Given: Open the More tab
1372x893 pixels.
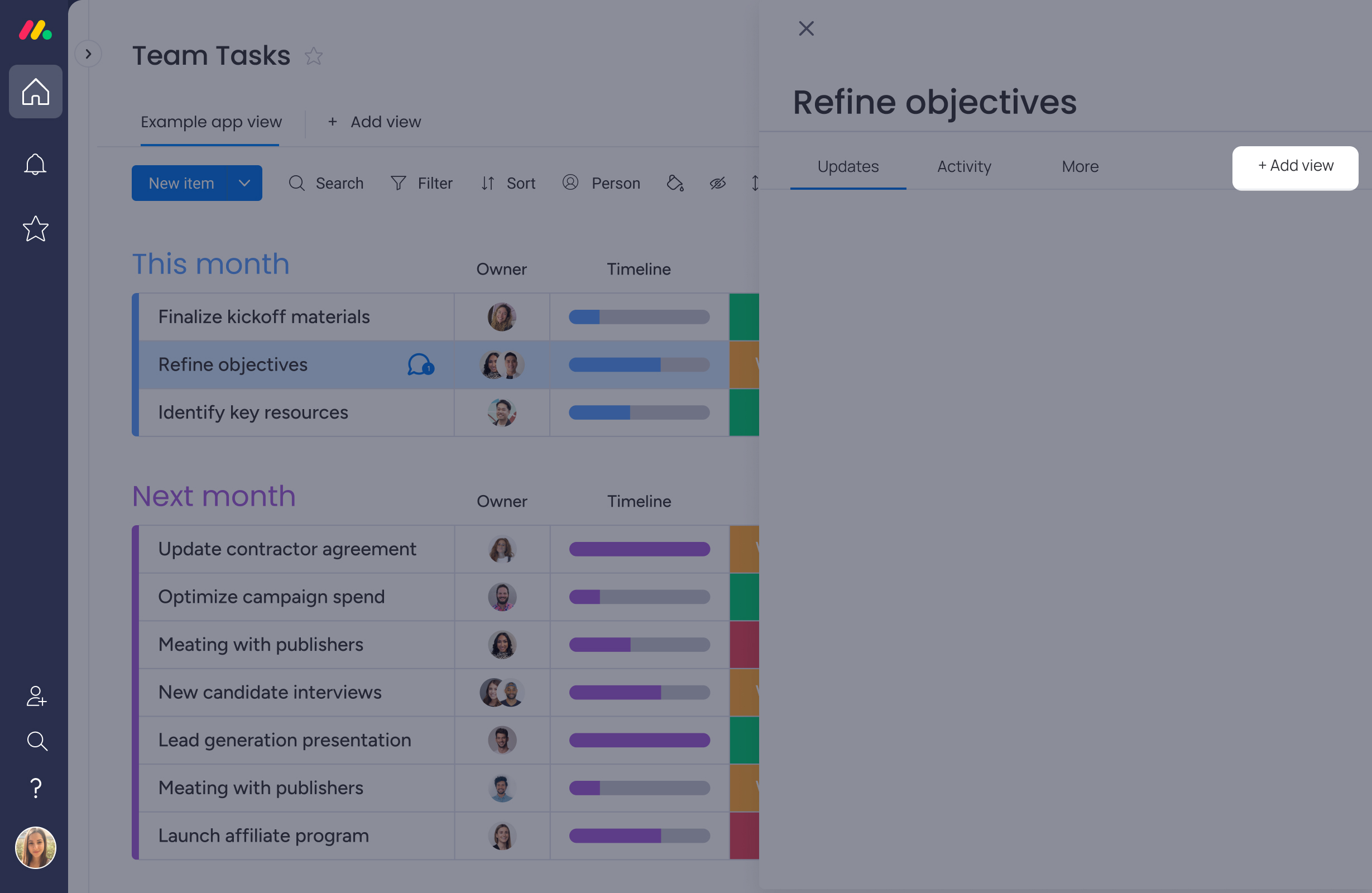Looking at the screenshot, I should 1080,167.
